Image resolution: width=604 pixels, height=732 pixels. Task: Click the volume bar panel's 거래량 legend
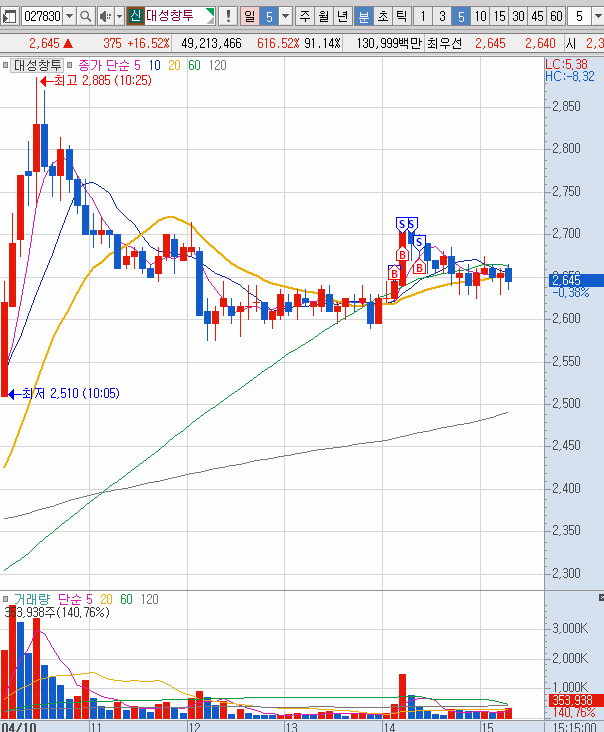31,599
